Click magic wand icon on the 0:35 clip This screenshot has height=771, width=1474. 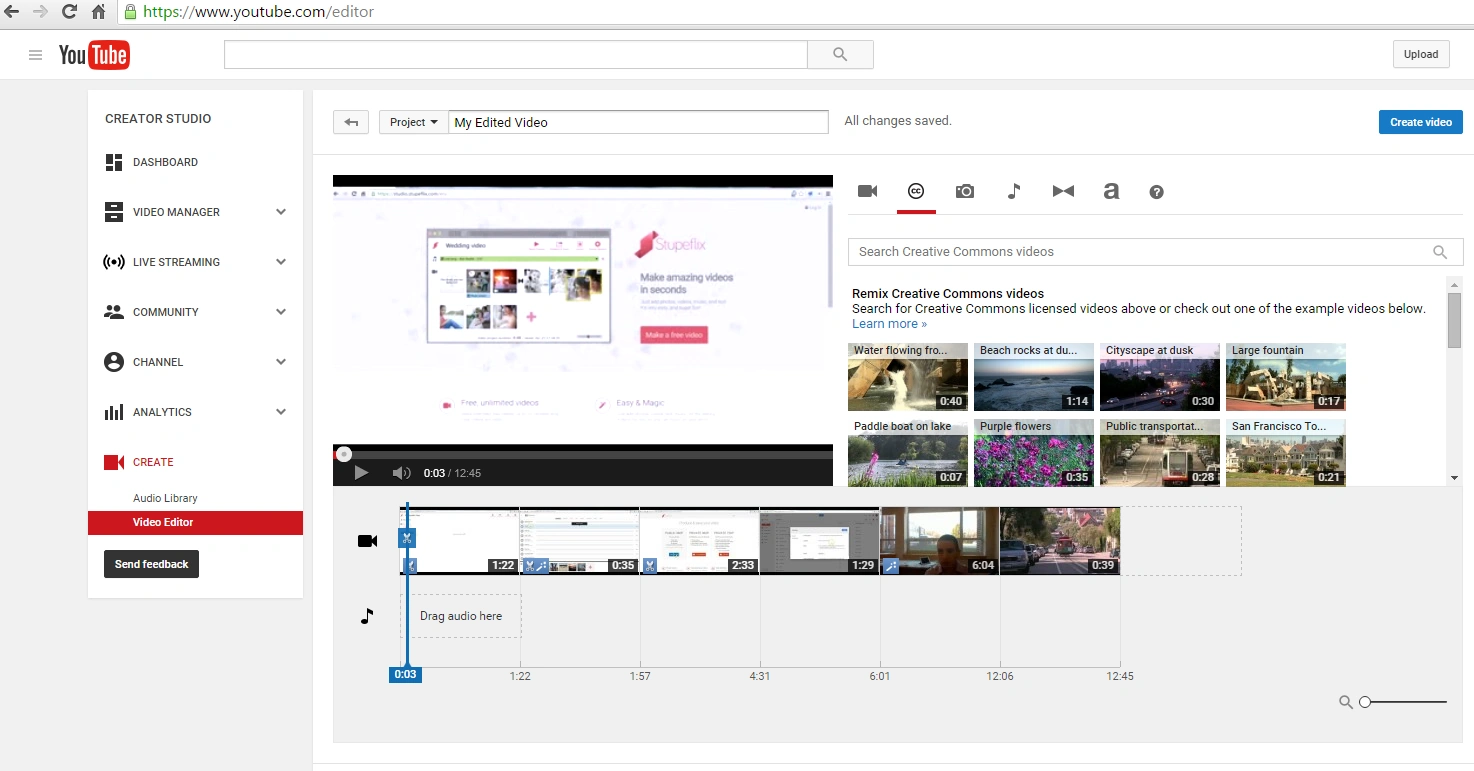(541, 566)
